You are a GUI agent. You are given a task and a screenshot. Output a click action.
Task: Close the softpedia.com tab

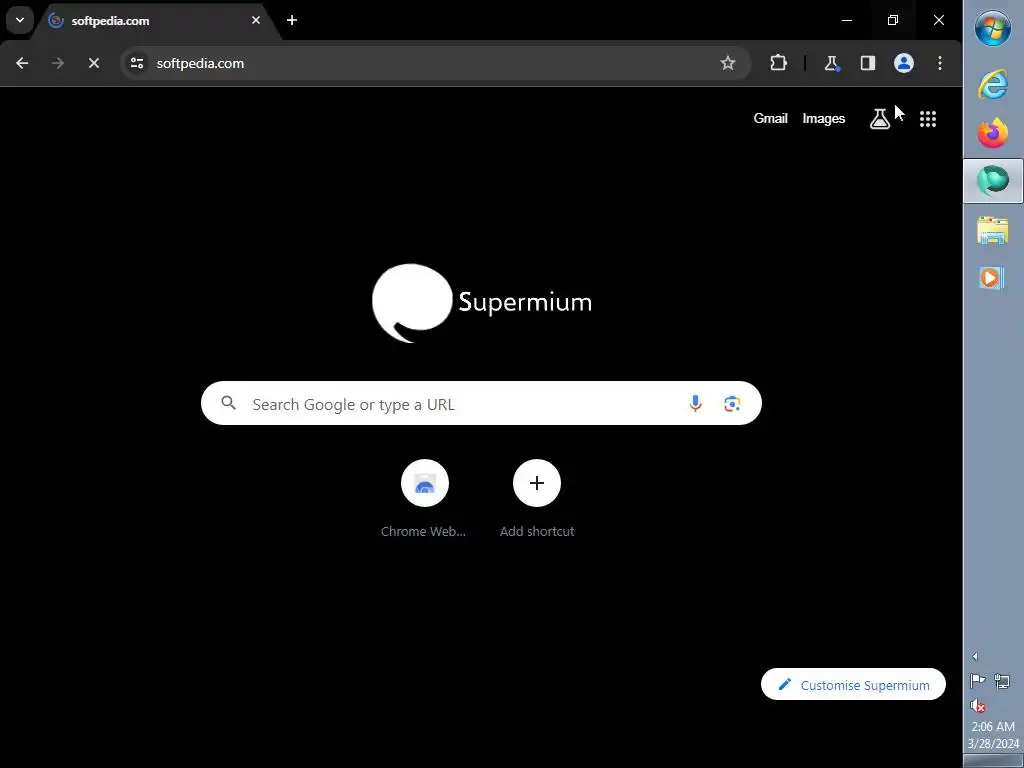[256, 20]
